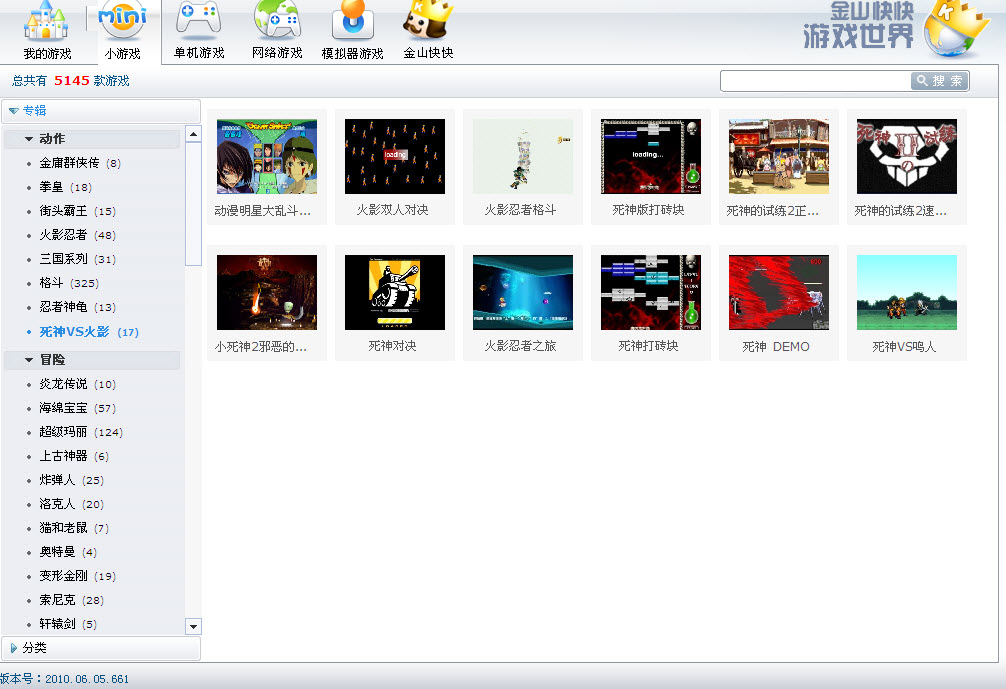Viewport: 1006px width, 689px height.
Task: Select 海绵宝宝 (57) album
Action: [x=78, y=408]
